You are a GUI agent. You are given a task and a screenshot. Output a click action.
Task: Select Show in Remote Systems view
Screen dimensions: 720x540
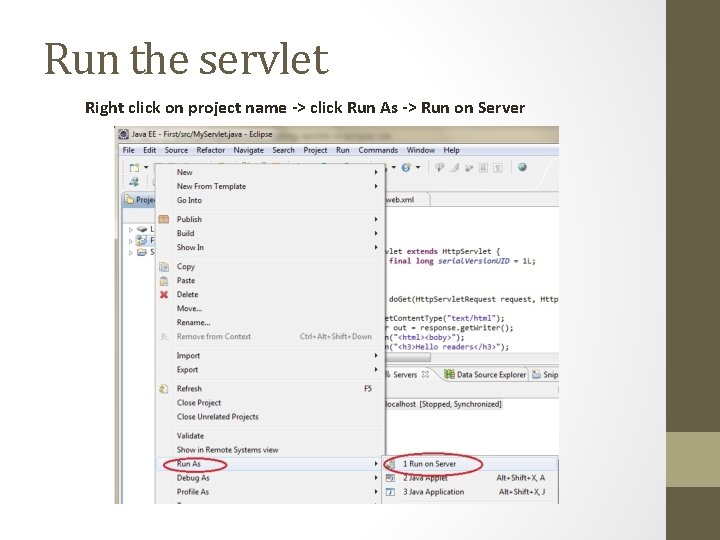[270, 450]
